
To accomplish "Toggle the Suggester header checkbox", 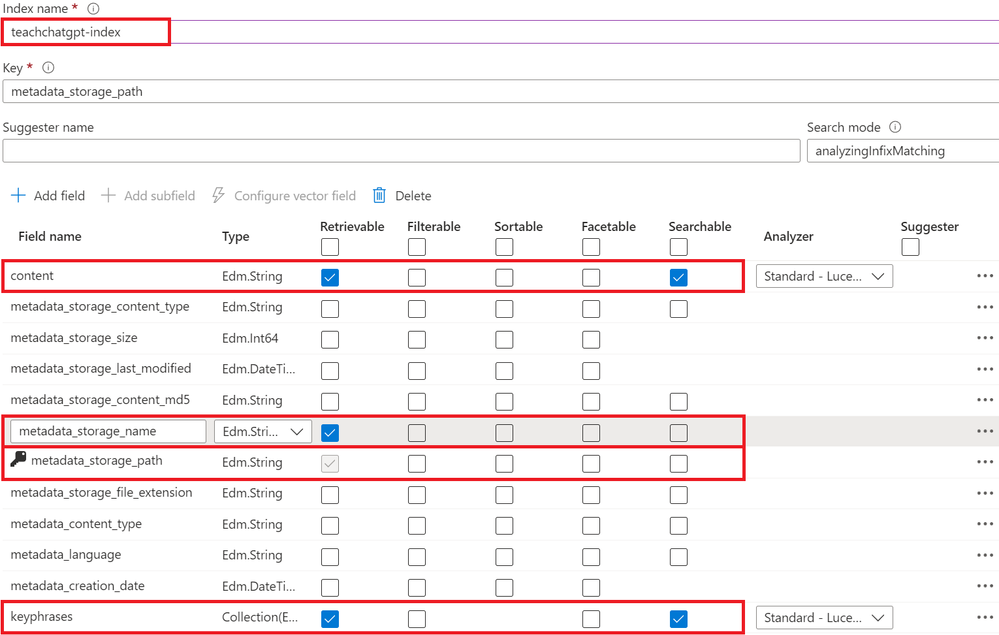I will tap(909, 247).
